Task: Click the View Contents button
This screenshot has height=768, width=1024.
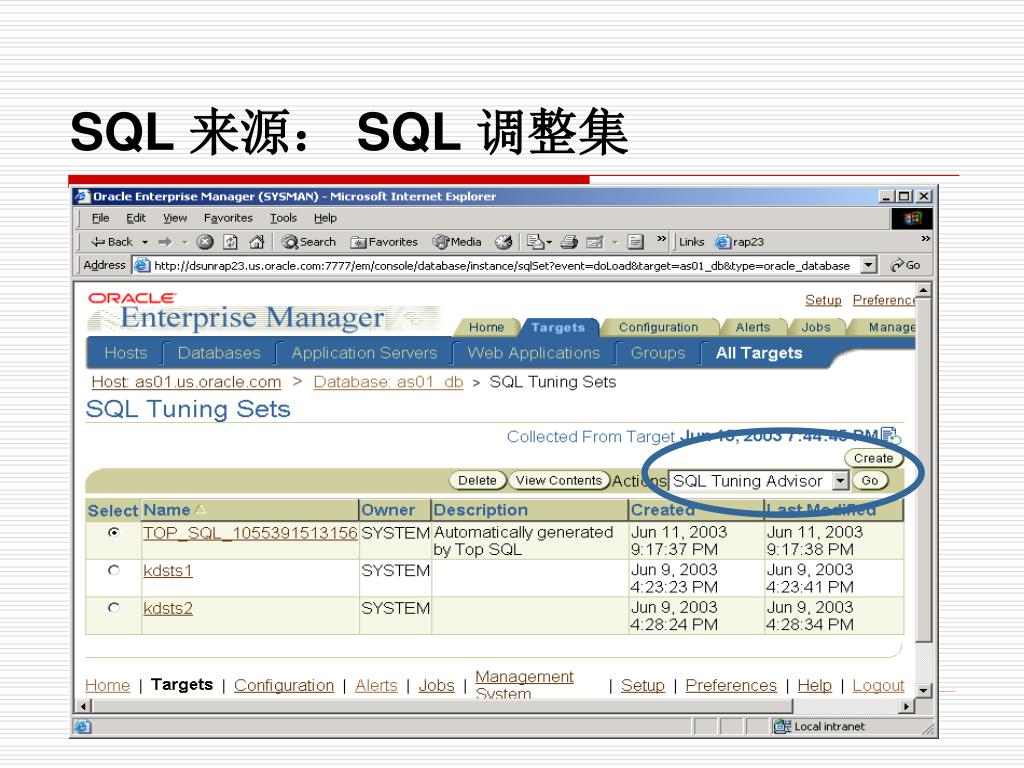Action: (559, 481)
